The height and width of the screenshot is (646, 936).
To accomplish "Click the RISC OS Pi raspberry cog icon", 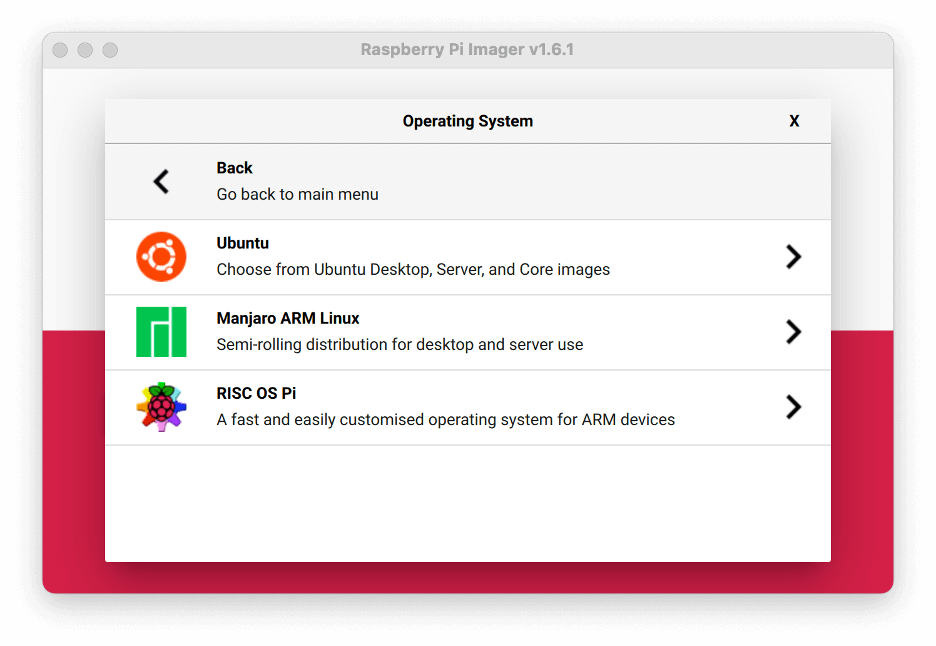I will point(161,407).
